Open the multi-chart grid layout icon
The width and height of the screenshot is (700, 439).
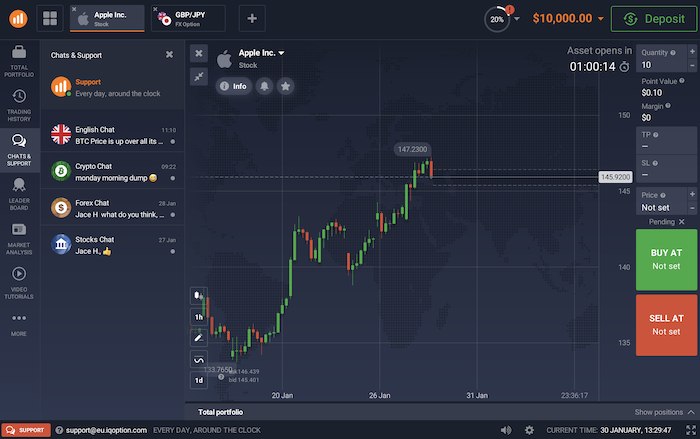point(50,18)
